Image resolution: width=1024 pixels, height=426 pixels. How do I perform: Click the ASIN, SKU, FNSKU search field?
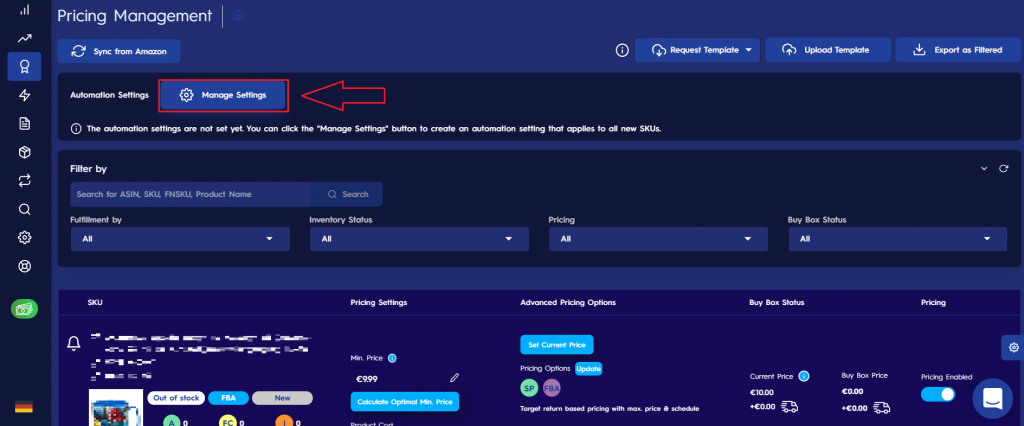(x=191, y=194)
